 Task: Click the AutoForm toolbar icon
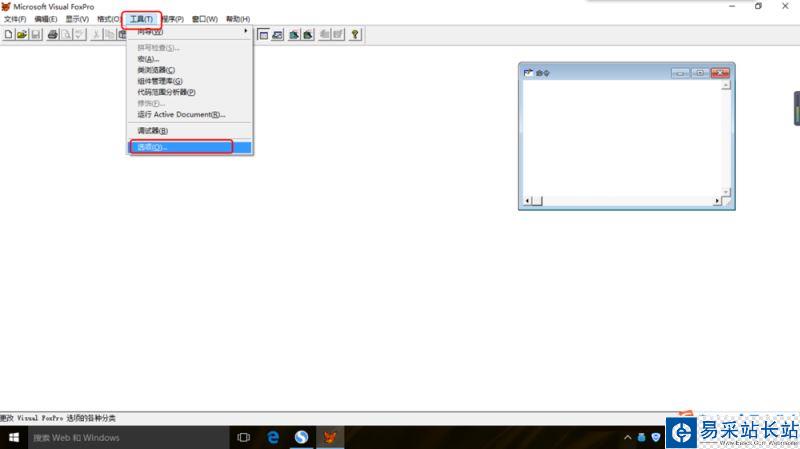click(x=324, y=35)
